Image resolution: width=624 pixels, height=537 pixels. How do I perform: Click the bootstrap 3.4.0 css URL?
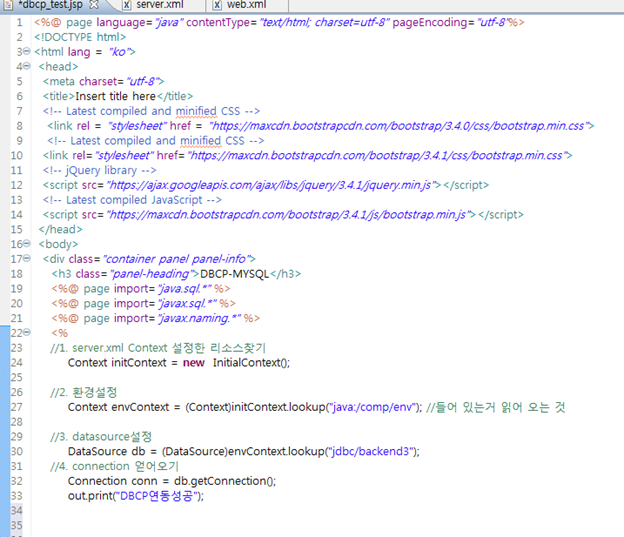pyautogui.click(x=398, y=126)
